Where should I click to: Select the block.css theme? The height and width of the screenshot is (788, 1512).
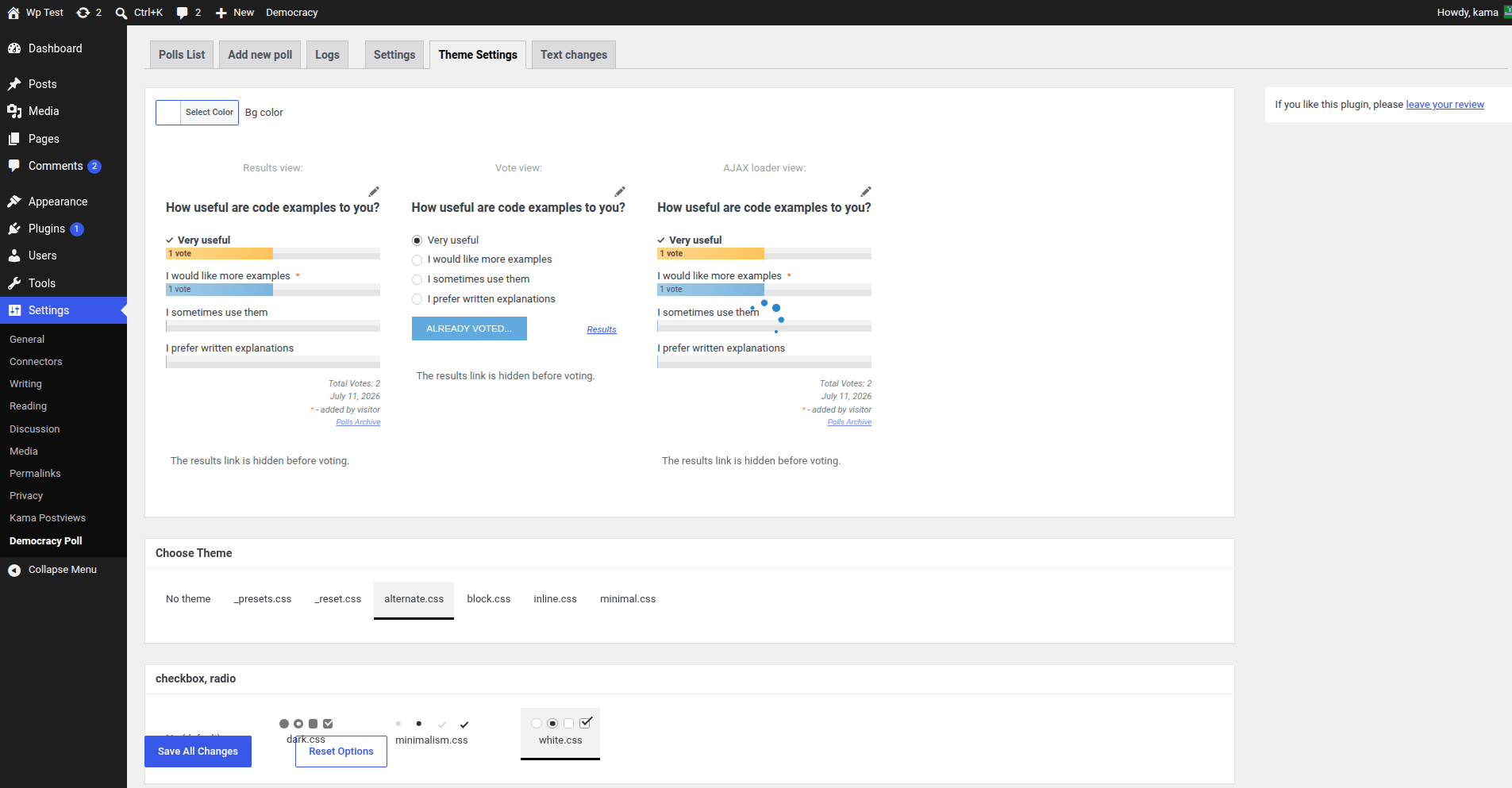point(489,599)
